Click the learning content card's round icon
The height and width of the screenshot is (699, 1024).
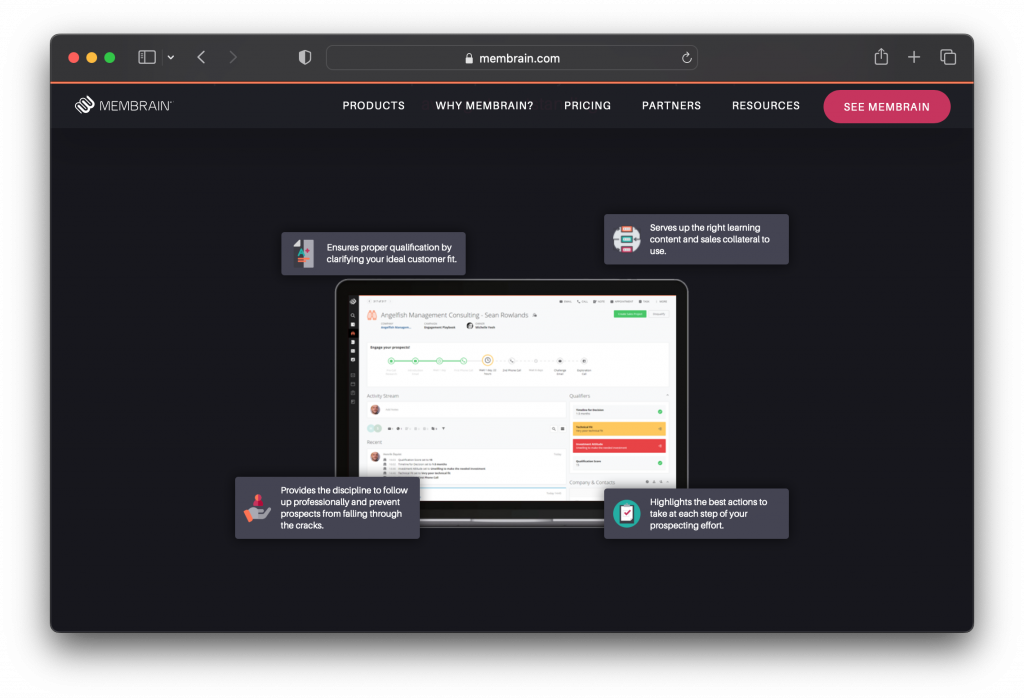(626, 239)
